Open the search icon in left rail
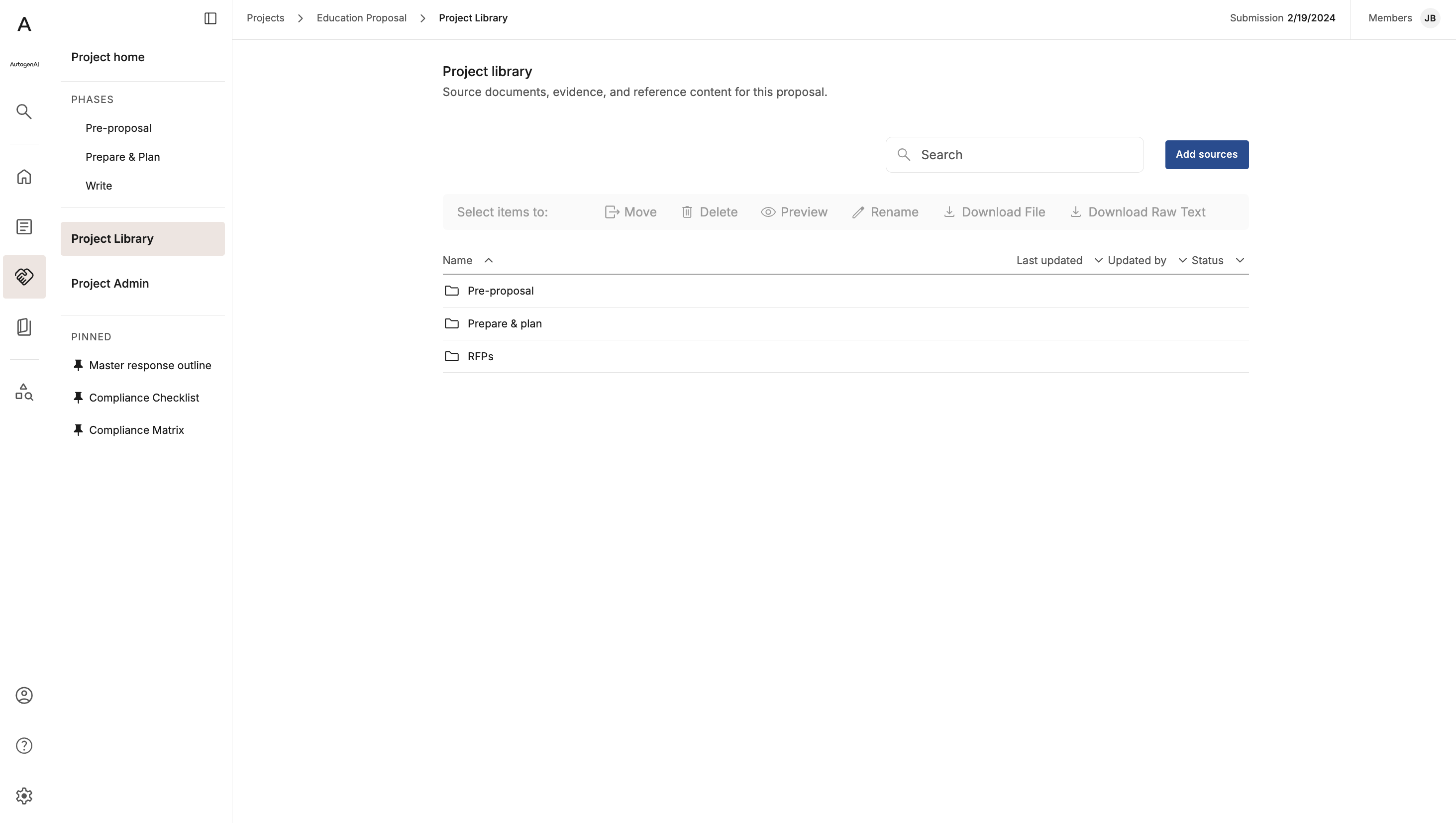Viewport: 1456px width, 823px height. 24,111
